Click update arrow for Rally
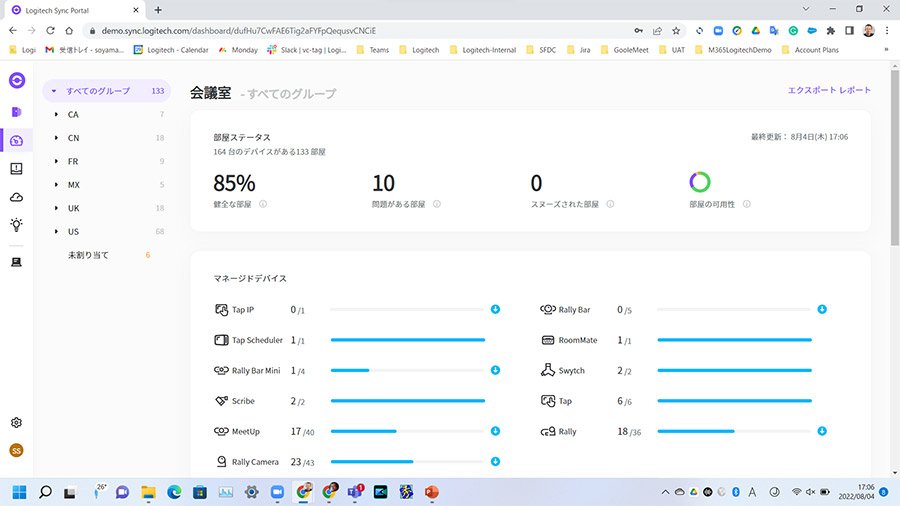 [822, 431]
